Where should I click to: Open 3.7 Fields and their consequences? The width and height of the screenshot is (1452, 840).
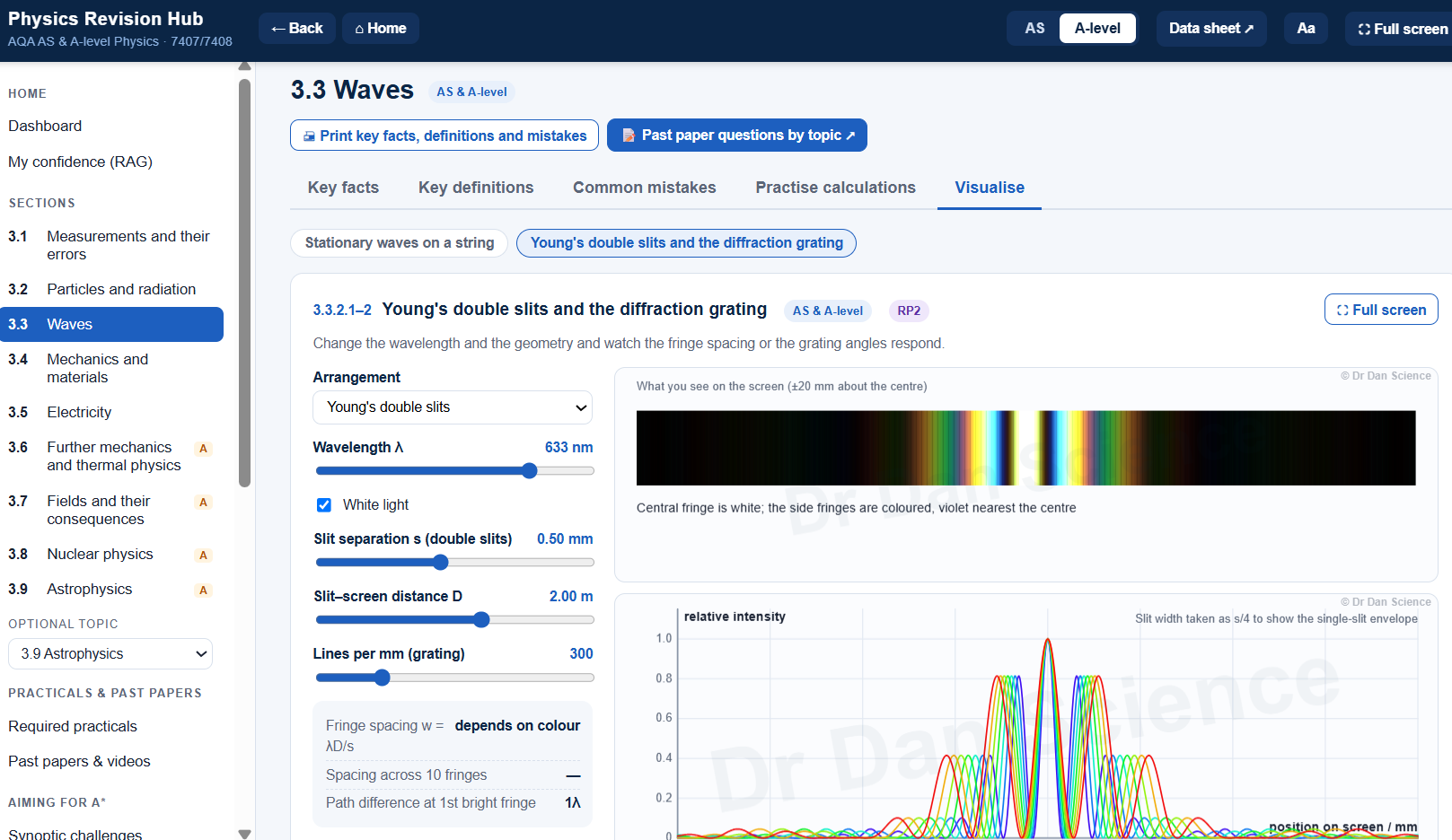click(x=111, y=510)
